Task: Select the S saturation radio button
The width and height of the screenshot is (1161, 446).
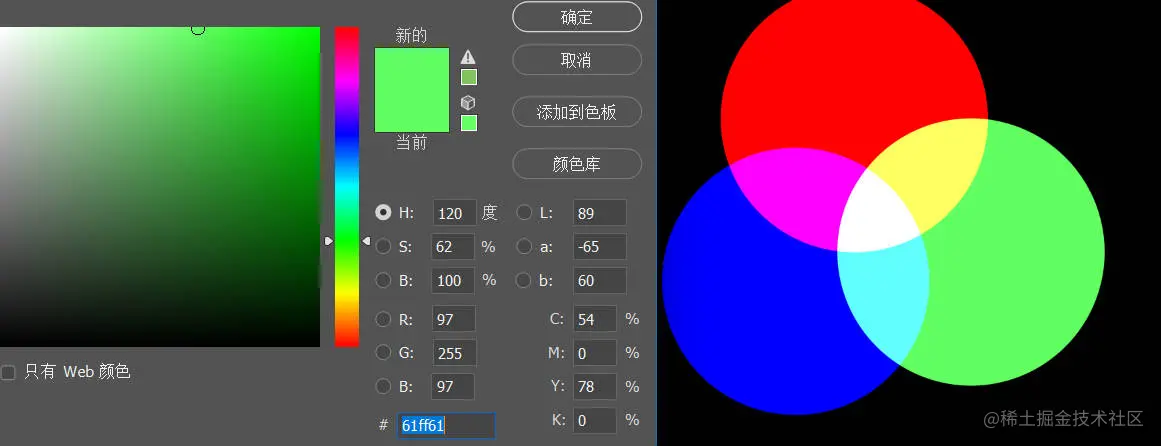Action: 383,246
